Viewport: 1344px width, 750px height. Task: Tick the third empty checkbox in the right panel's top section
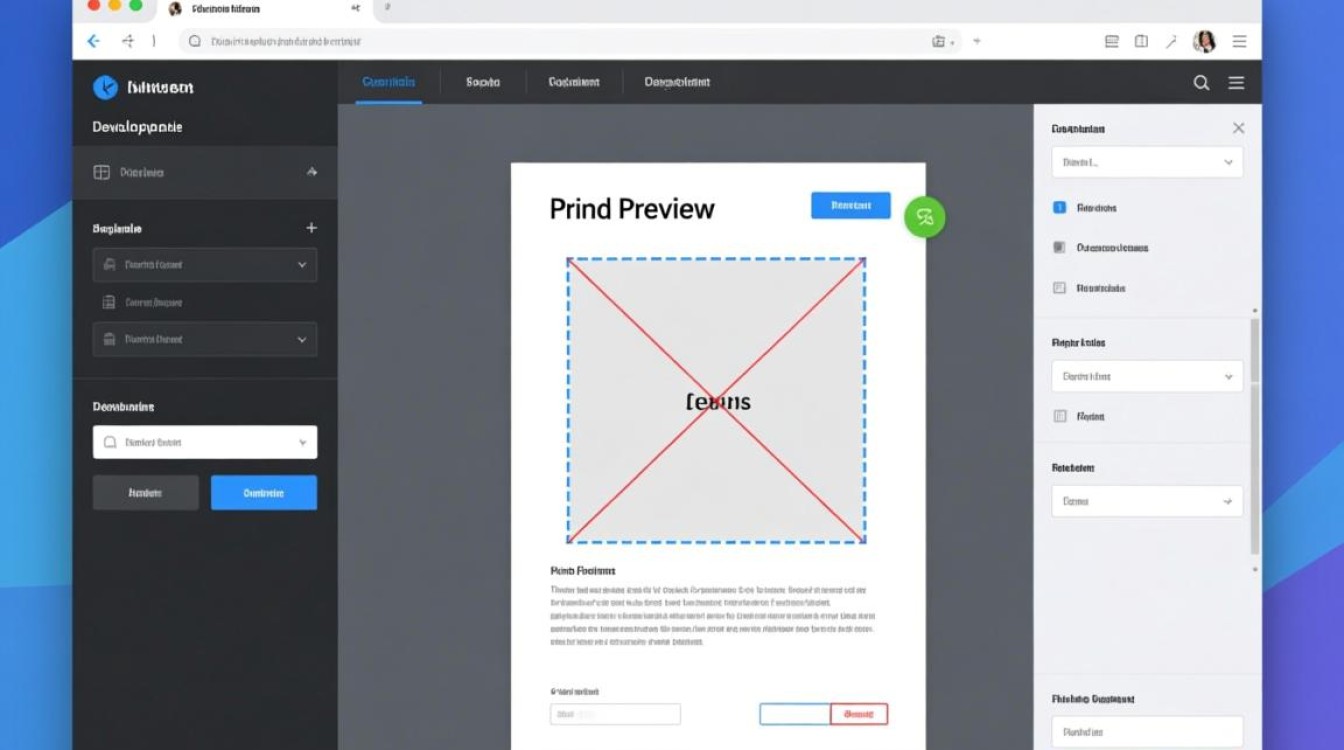click(1060, 288)
